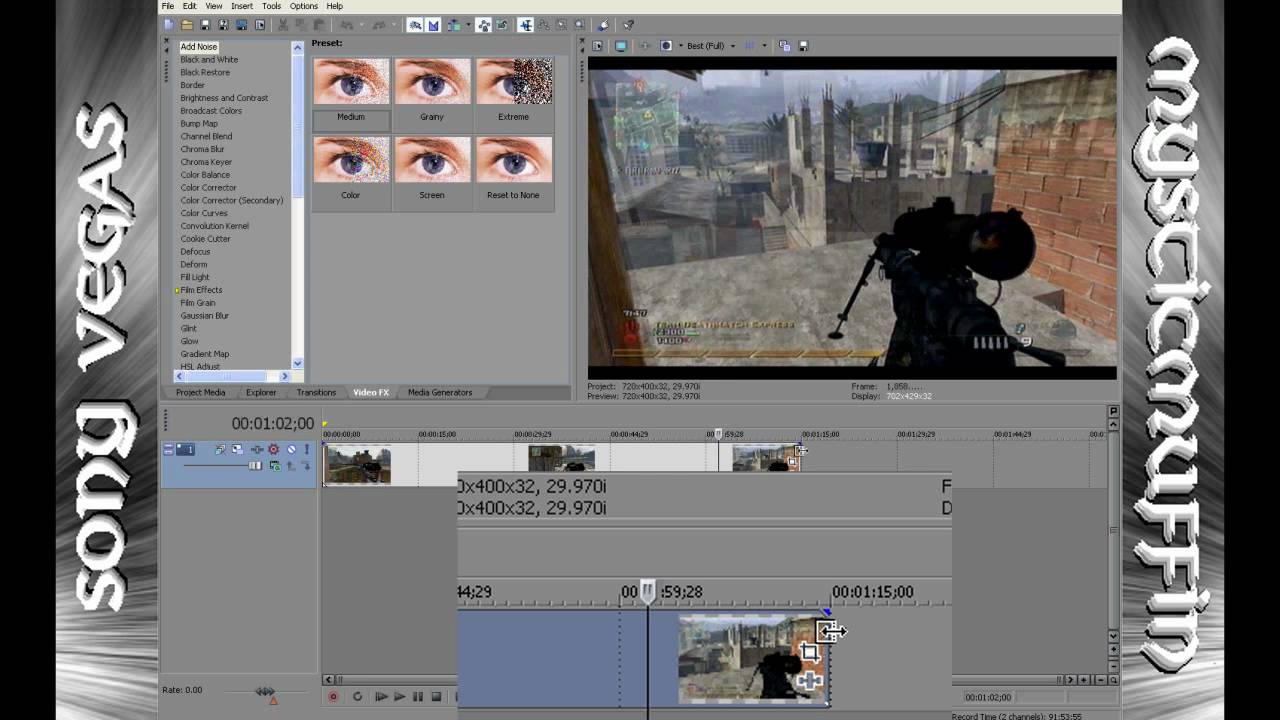Toggle Loop Playback in transport bar

[357, 697]
